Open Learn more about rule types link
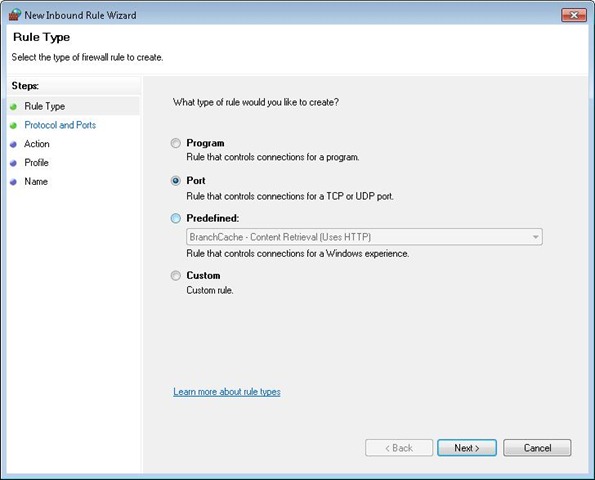Screen dimensions: 595x480 click(227, 392)
